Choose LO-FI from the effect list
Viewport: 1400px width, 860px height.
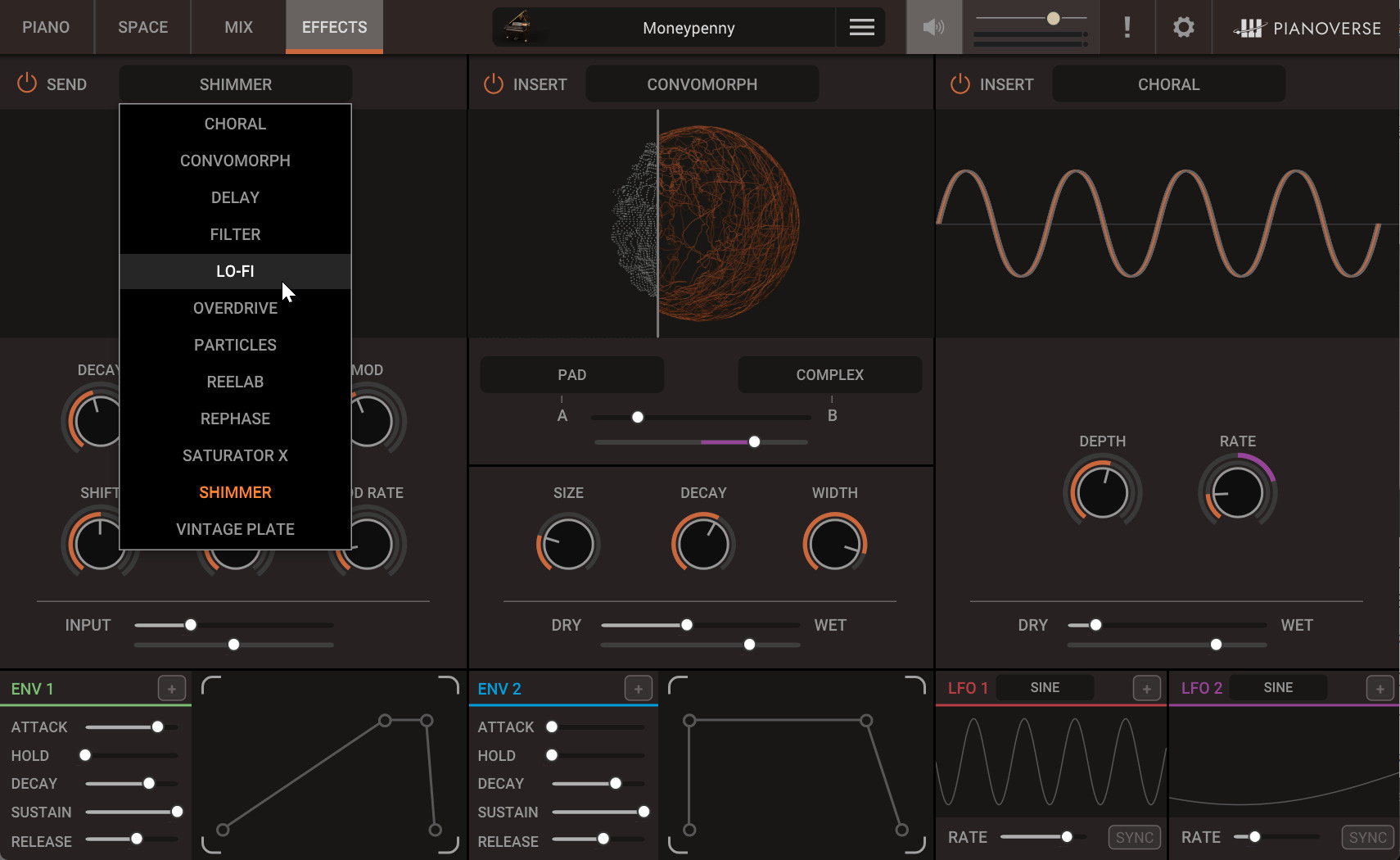coord(235,271)
